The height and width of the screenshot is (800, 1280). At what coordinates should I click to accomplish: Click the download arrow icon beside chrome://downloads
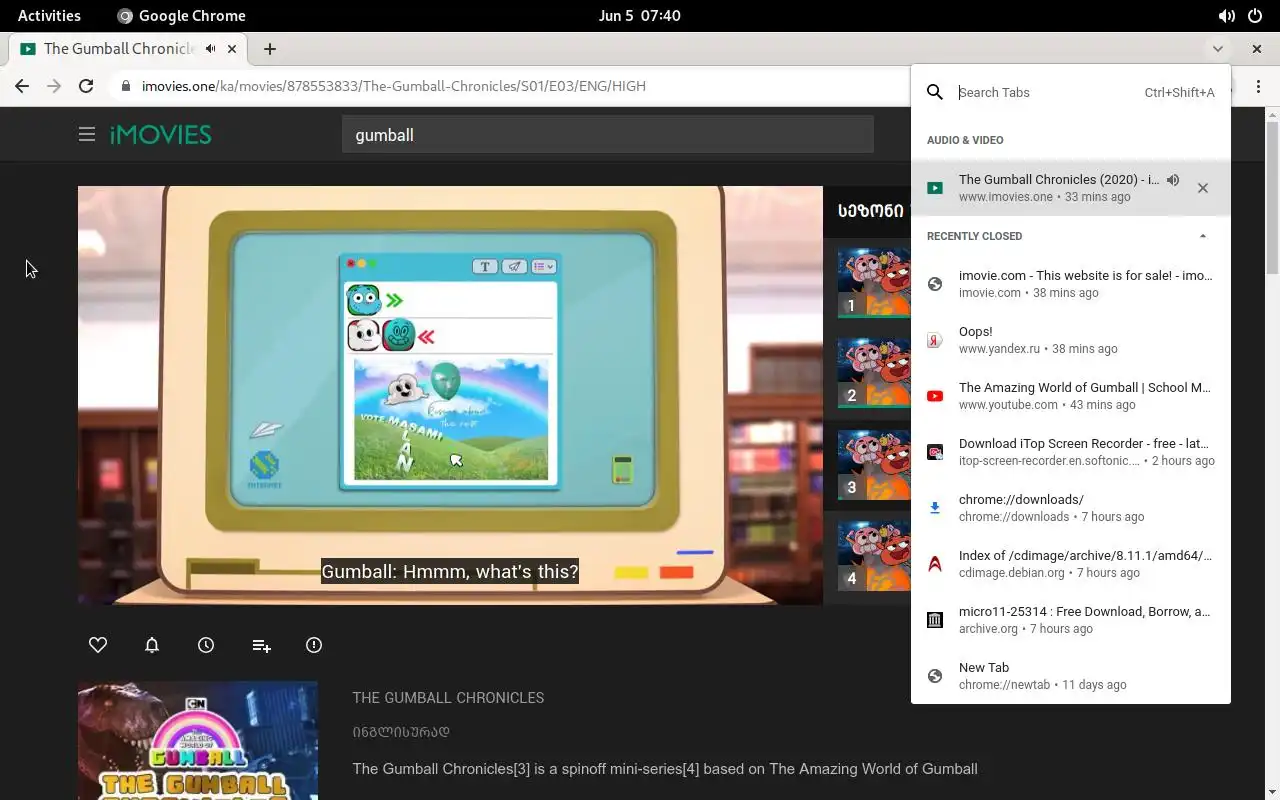click(935, 508)
